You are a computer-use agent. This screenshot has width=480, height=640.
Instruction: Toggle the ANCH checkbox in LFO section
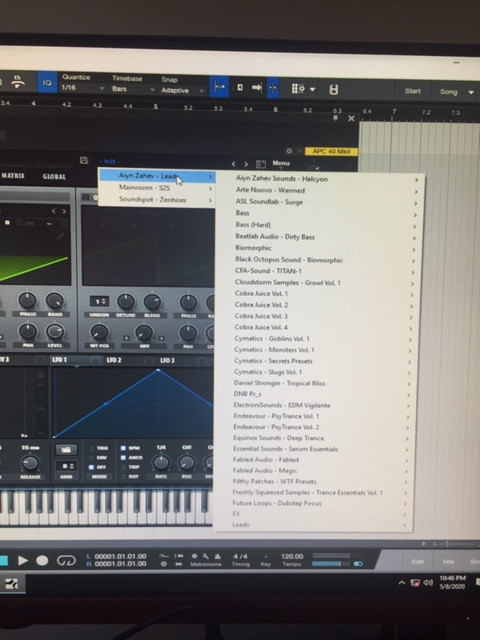coord(123,458)
